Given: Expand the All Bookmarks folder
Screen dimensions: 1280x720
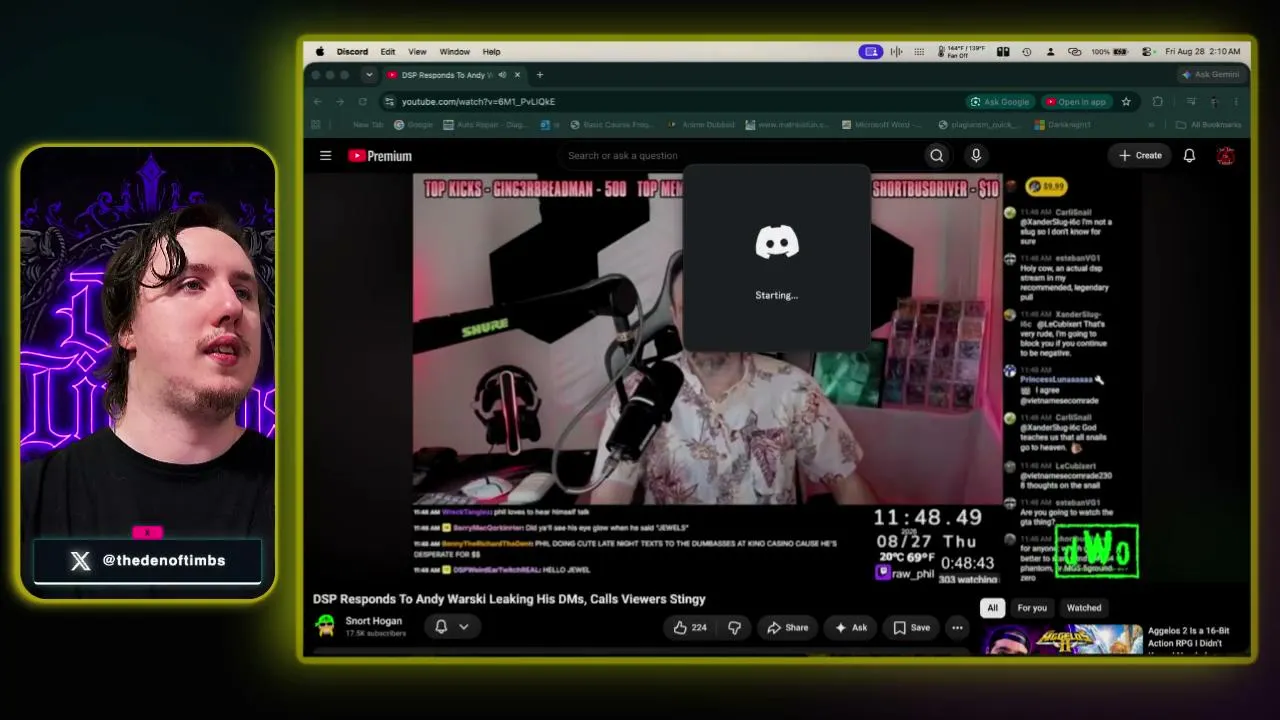Looking at the screenshot, I should pyautogui.click(x=1208, y=125).
